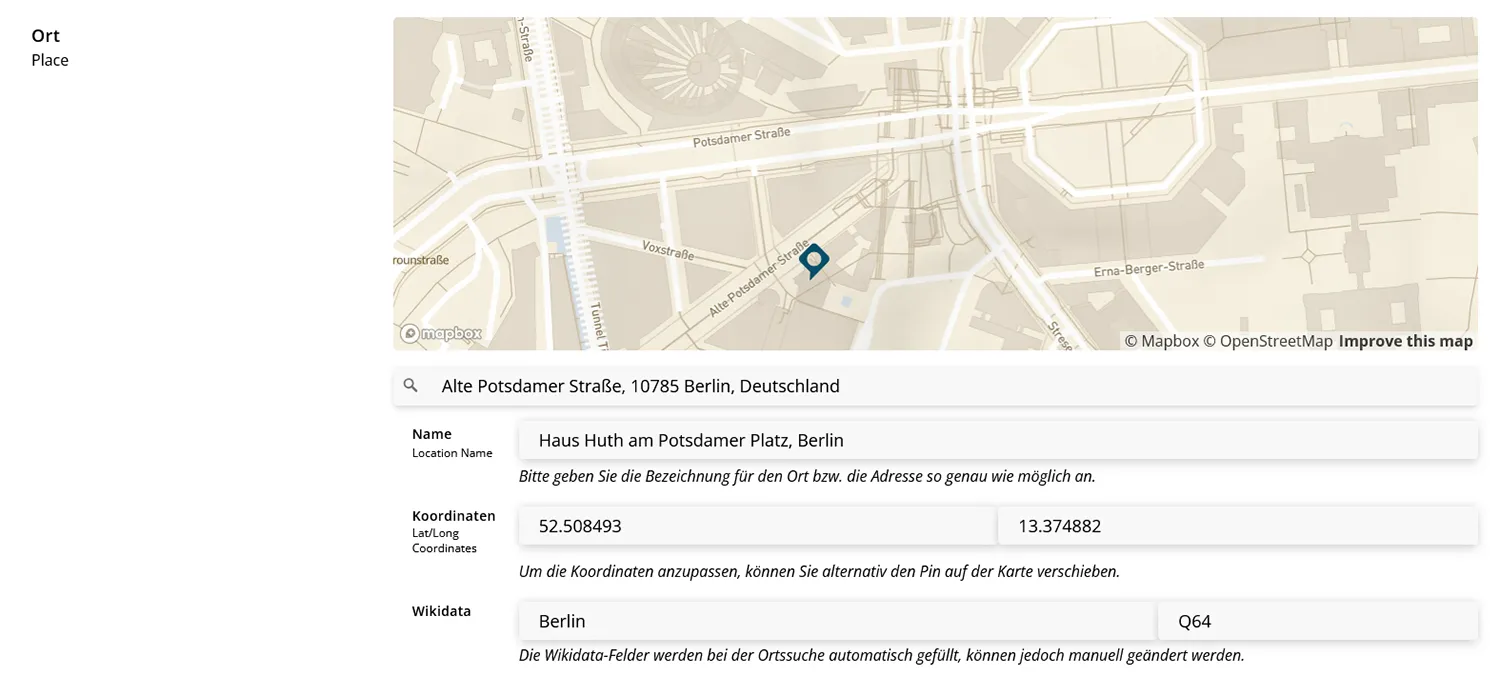The width and height of the screenshot is (1500, 676).
Task: Open the © OpenStreetMap attribution link
Action: tap(1267, 341)
